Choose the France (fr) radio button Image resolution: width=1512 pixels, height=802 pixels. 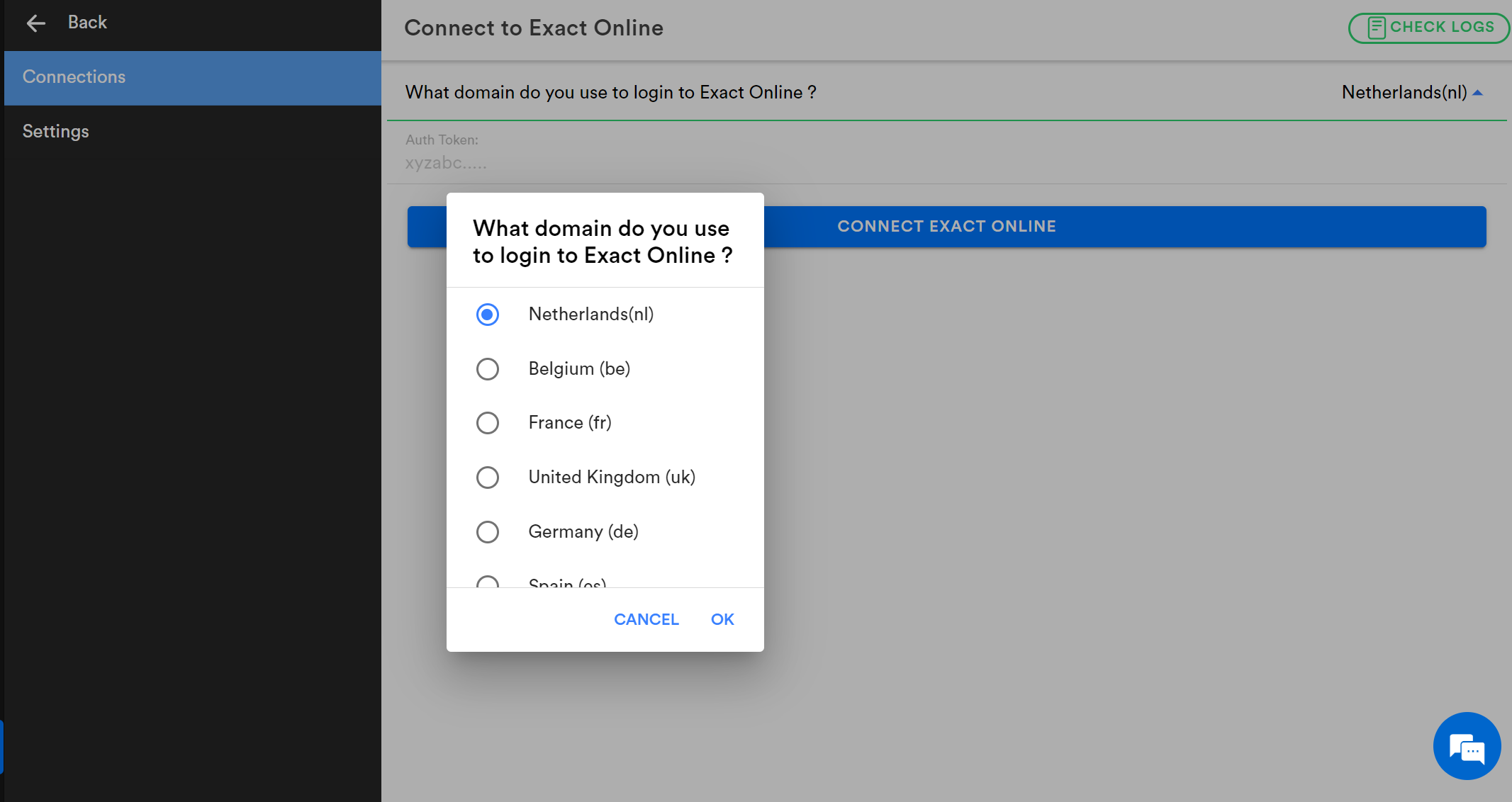[x=488, y=423]
